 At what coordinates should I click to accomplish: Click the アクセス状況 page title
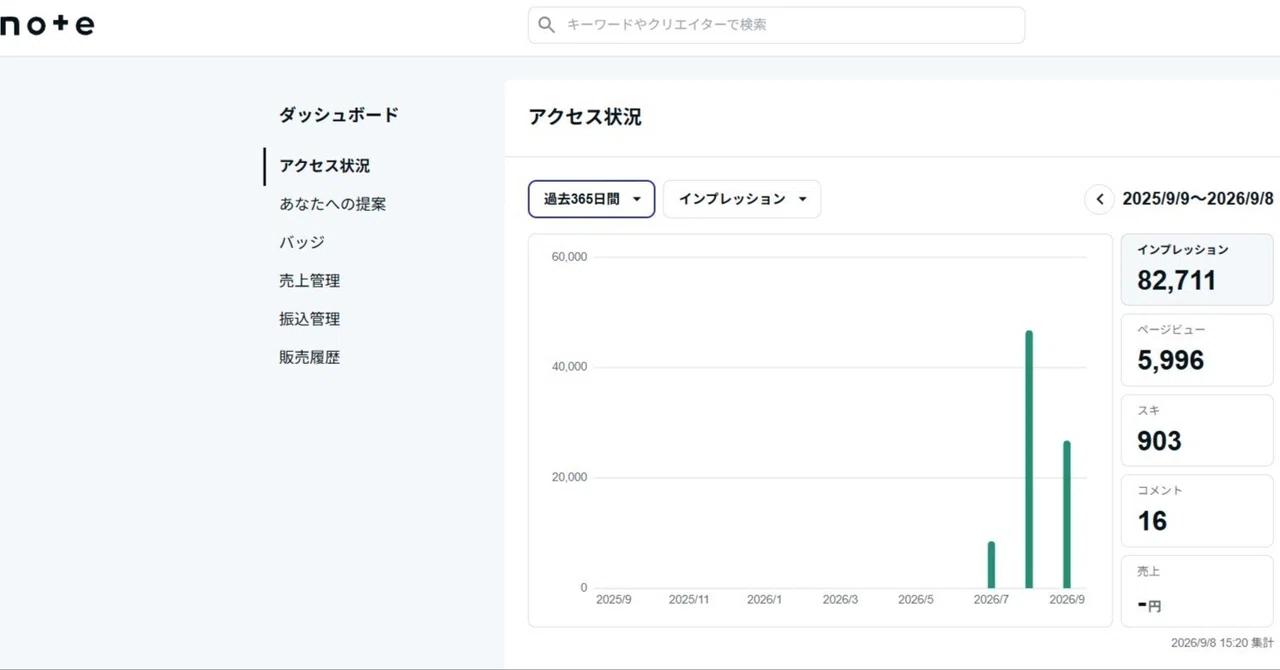pos(585,117)
